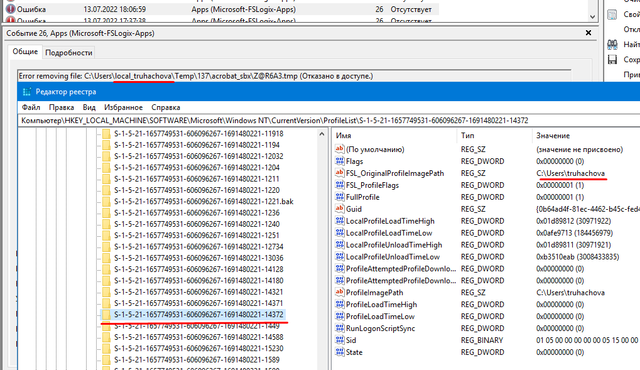Image resolution: width=640 pixels, height=370 pixels.
Task: Select key ending 14321 in tree
Action: (198, 292)
